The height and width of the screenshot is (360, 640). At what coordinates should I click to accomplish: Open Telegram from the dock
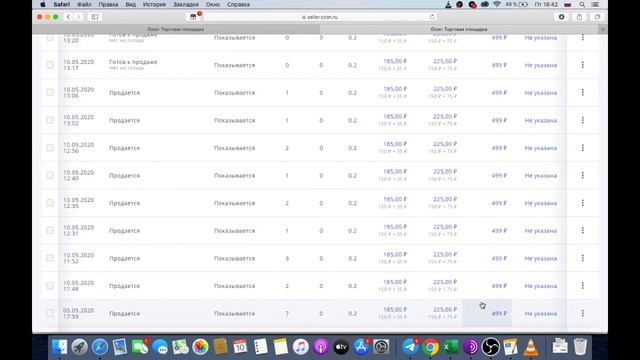(x=410, y=347)
